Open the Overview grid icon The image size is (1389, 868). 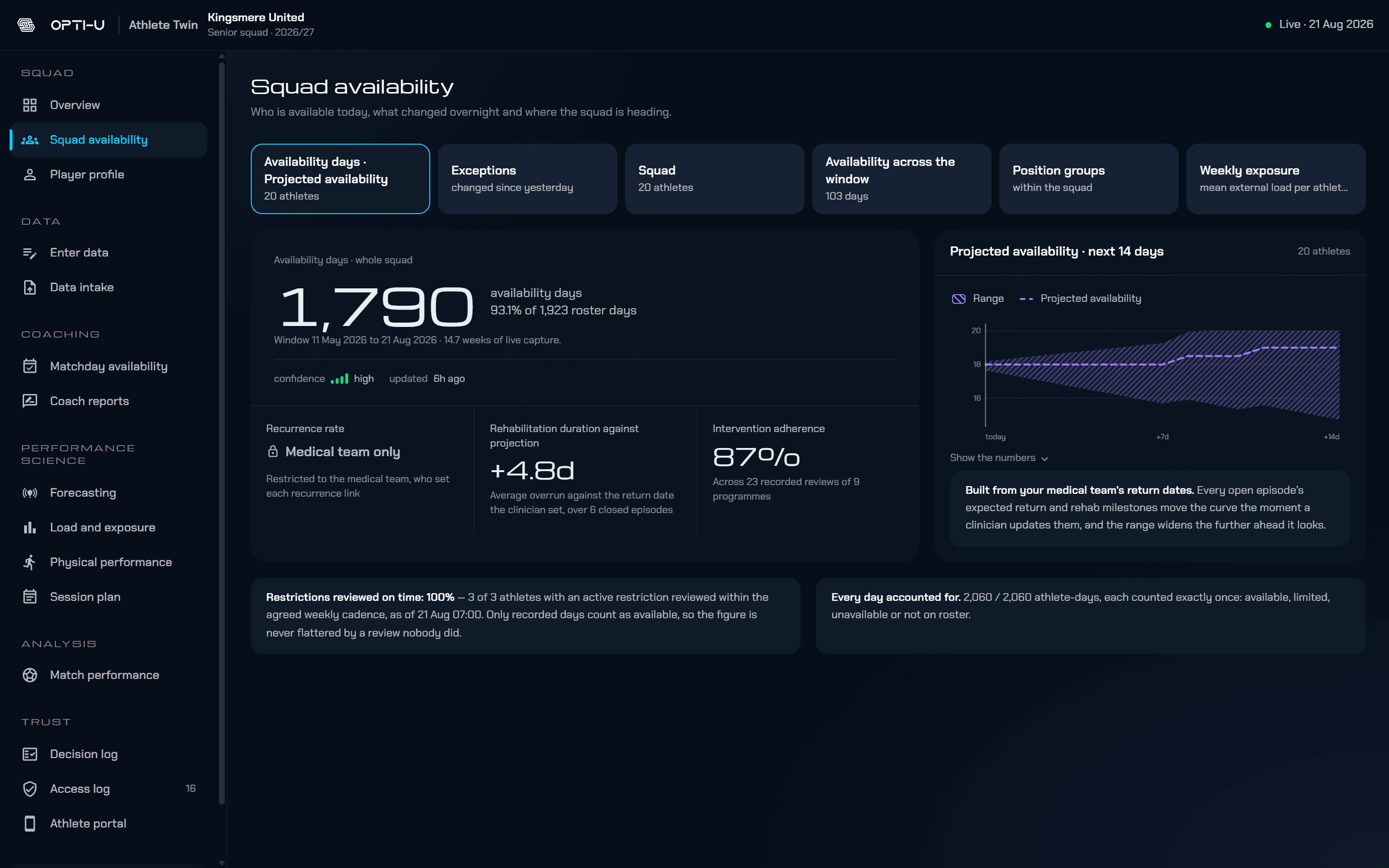(30, 105)
